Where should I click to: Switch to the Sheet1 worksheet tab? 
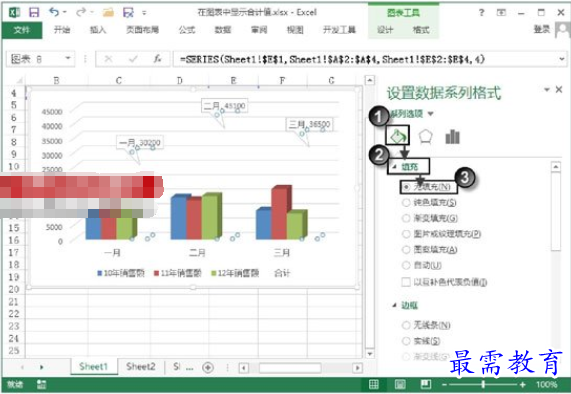point(94,367)
